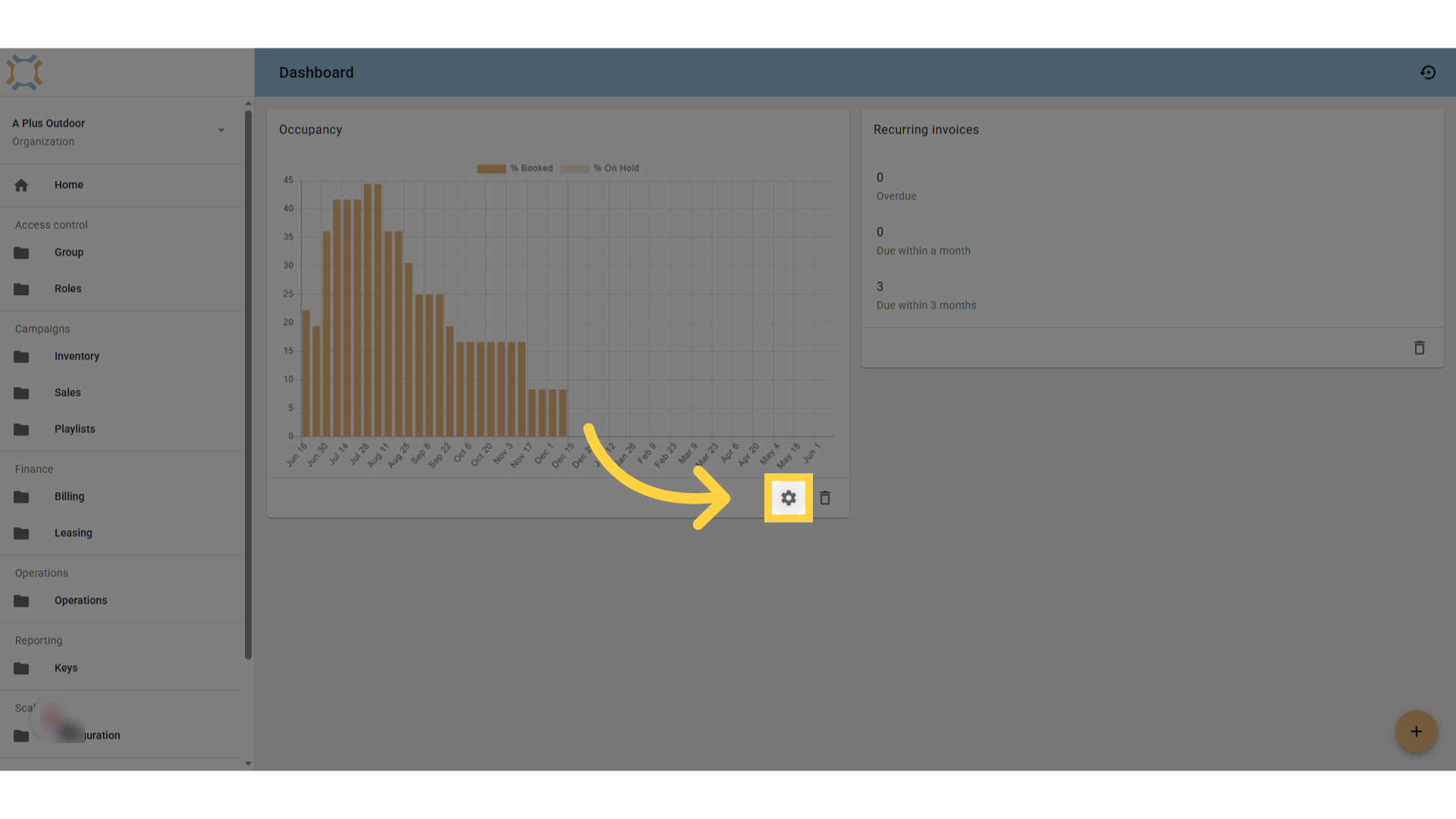Click the folder icon beside Leasing
The width and height of the screenshot is (1456, 819).
pyautogui.click(x=21, y=533)
